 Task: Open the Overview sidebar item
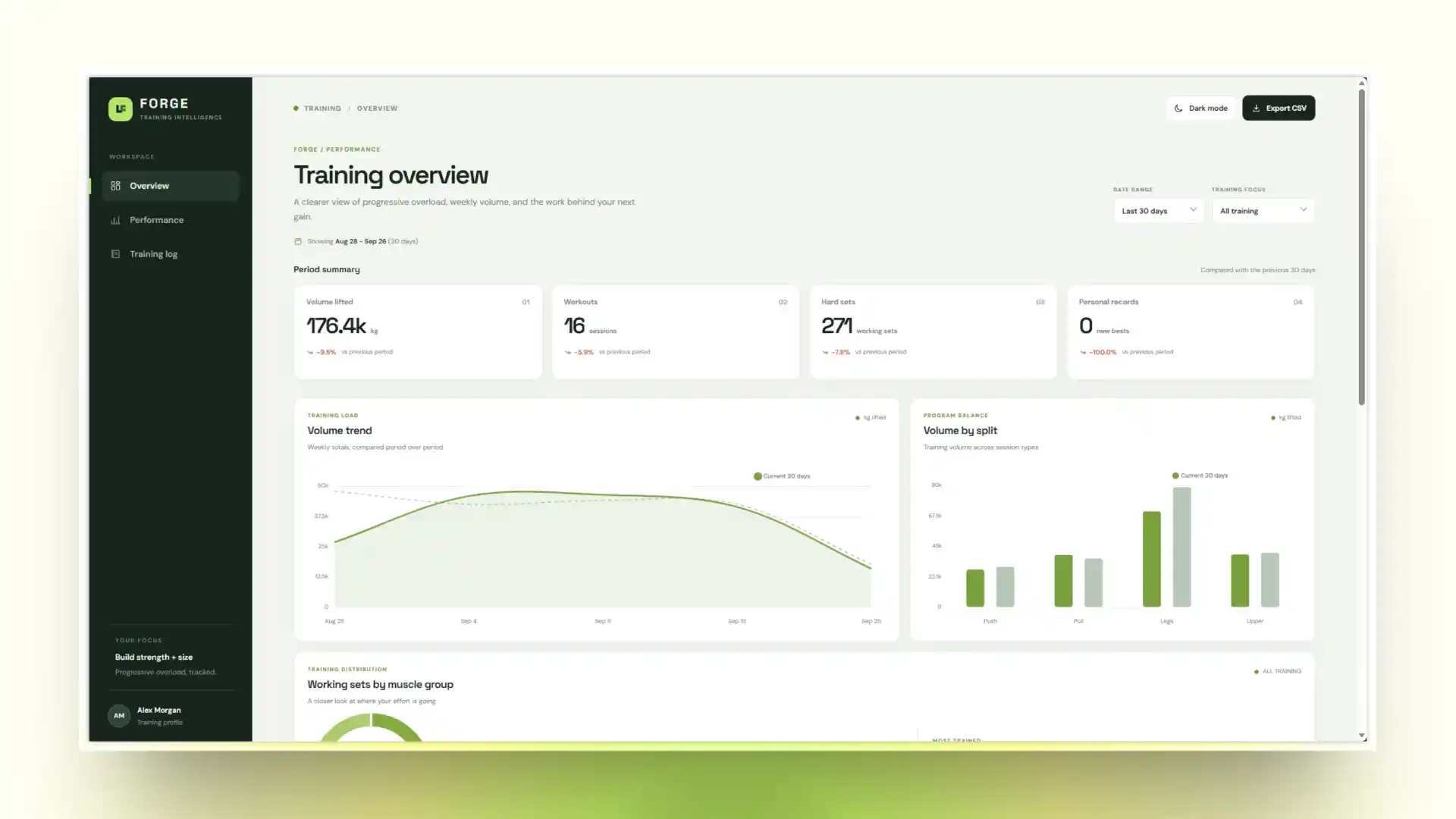click(x=171, y=186)
